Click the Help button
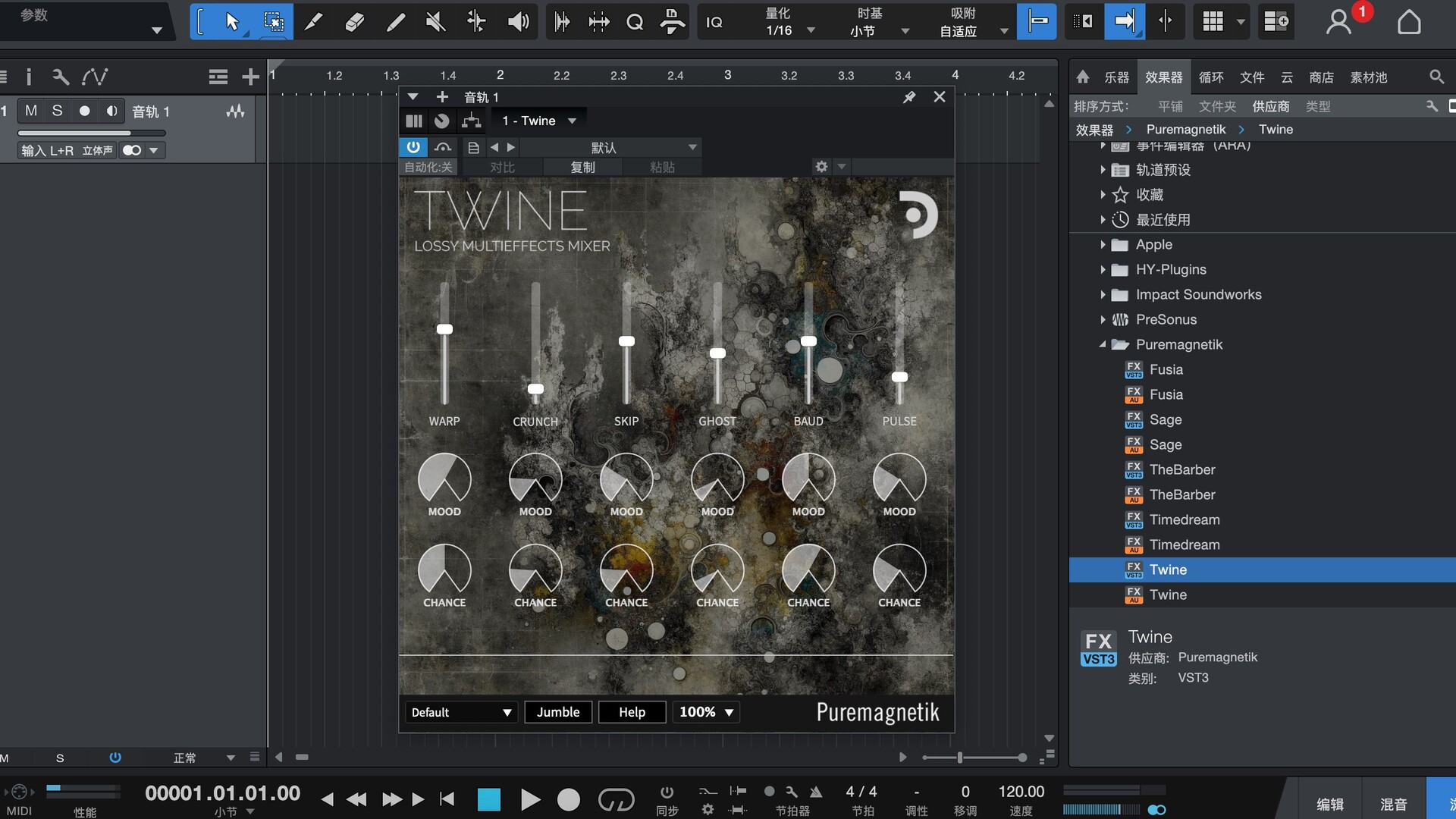 (632, 712)
